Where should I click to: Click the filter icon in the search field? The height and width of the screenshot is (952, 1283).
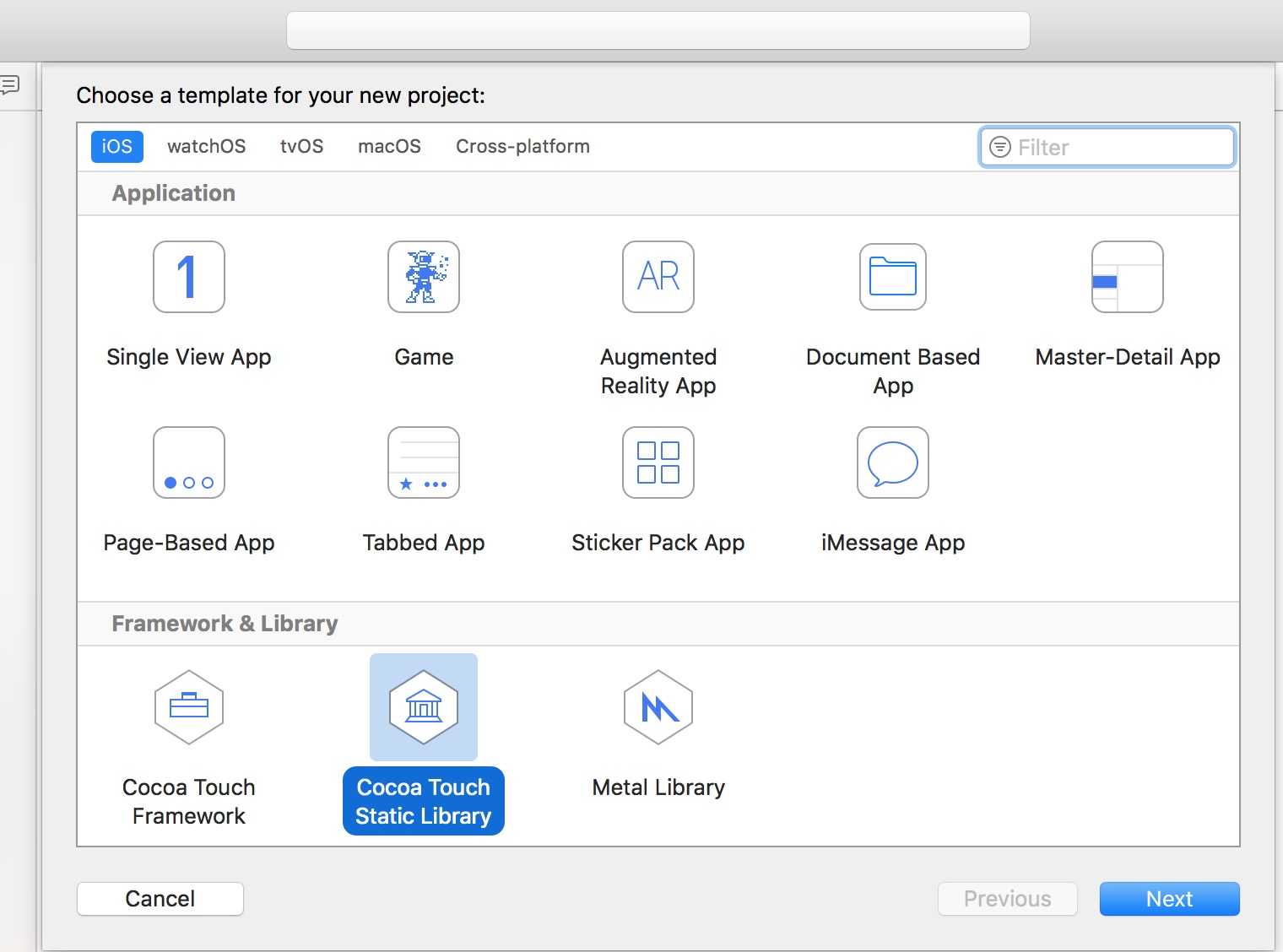tap(1000, 147)
